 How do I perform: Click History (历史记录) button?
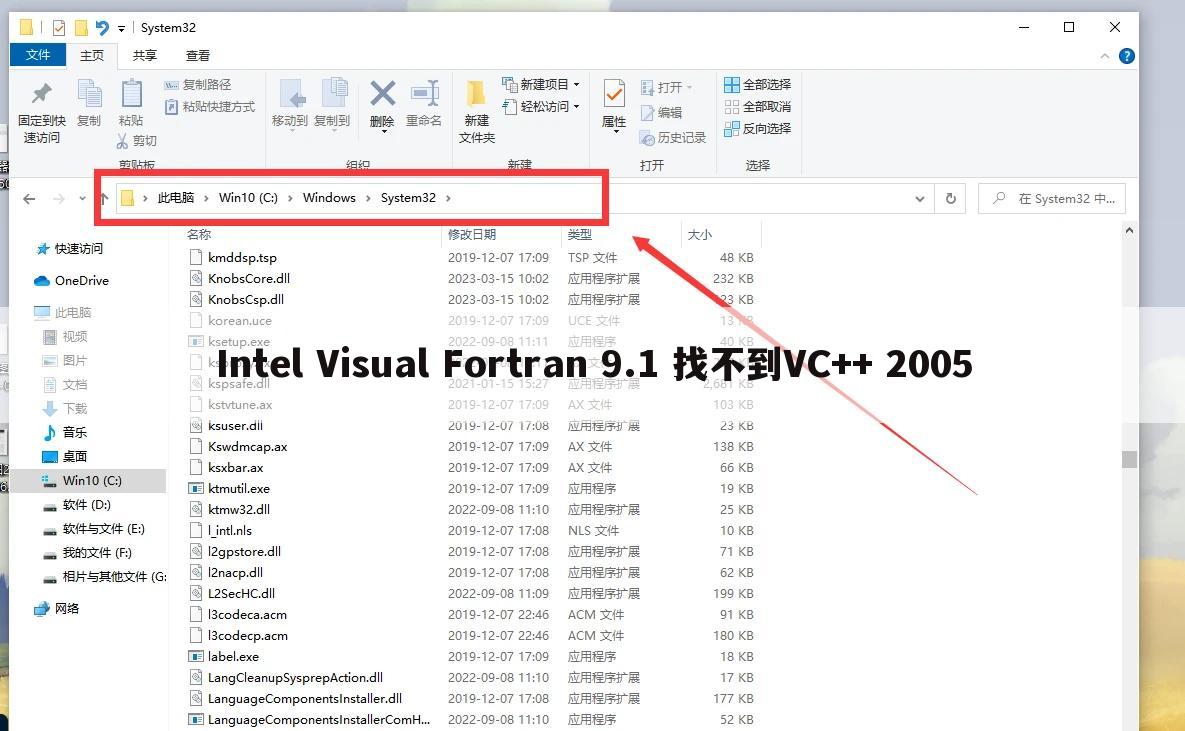click(x=673, y=138)
